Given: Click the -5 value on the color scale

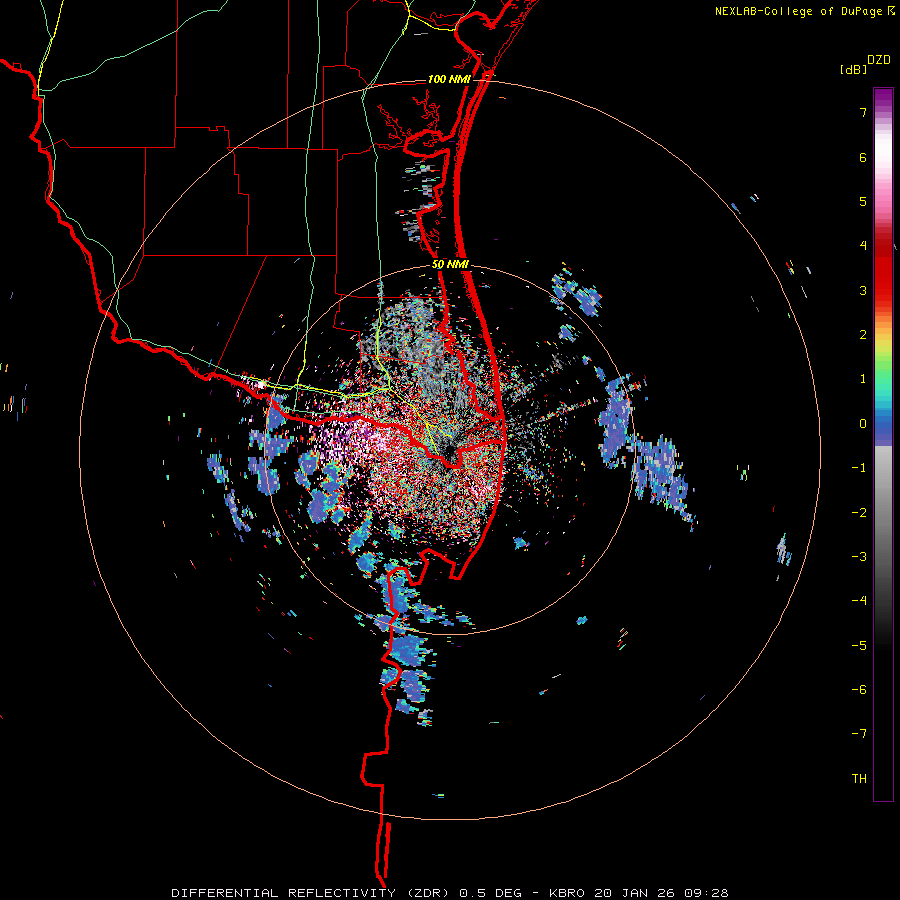Looking at the screenshot, I should pyautogui.click(x=859, y=645).
